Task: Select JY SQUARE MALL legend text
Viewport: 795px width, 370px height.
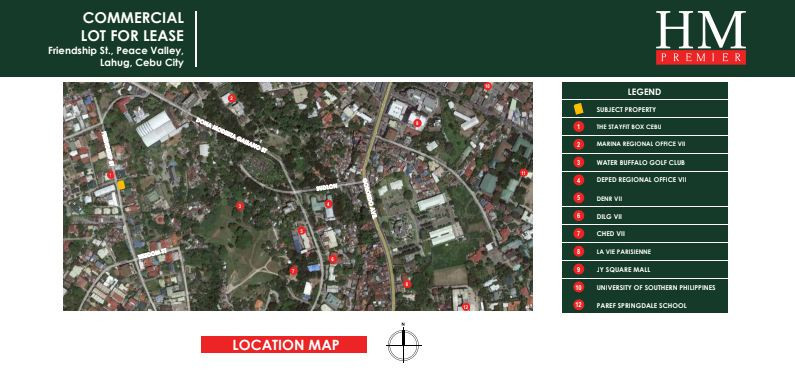Action: coord(623,269)
